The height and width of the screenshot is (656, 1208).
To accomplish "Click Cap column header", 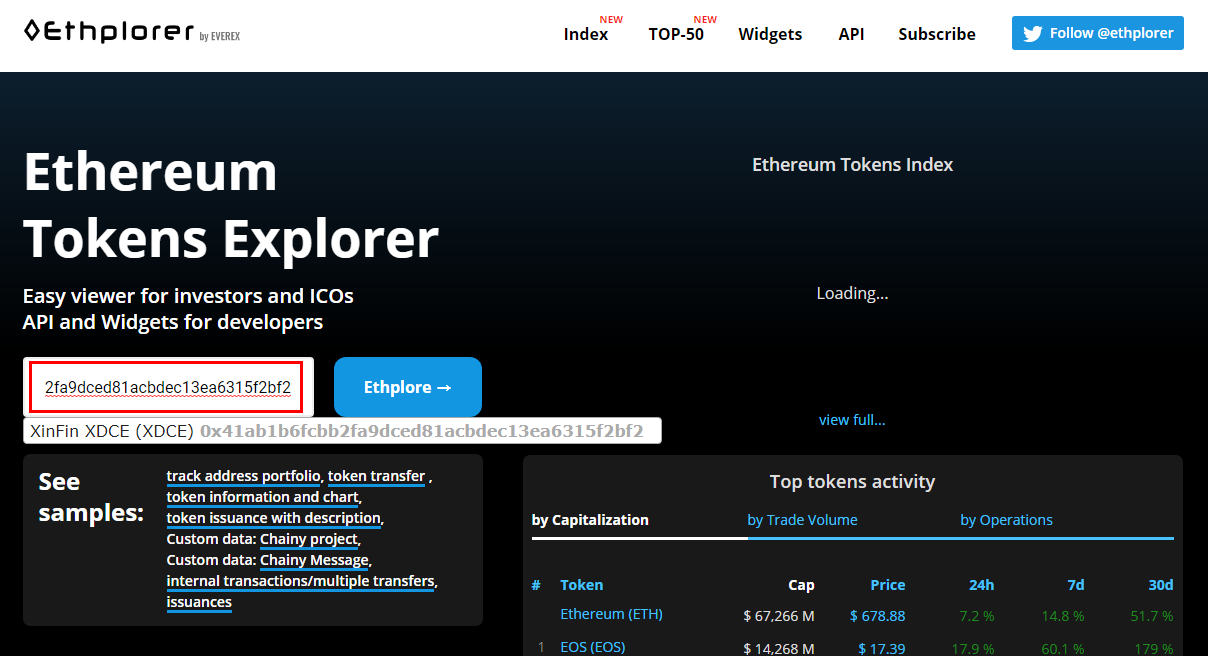I will (801, 585).
